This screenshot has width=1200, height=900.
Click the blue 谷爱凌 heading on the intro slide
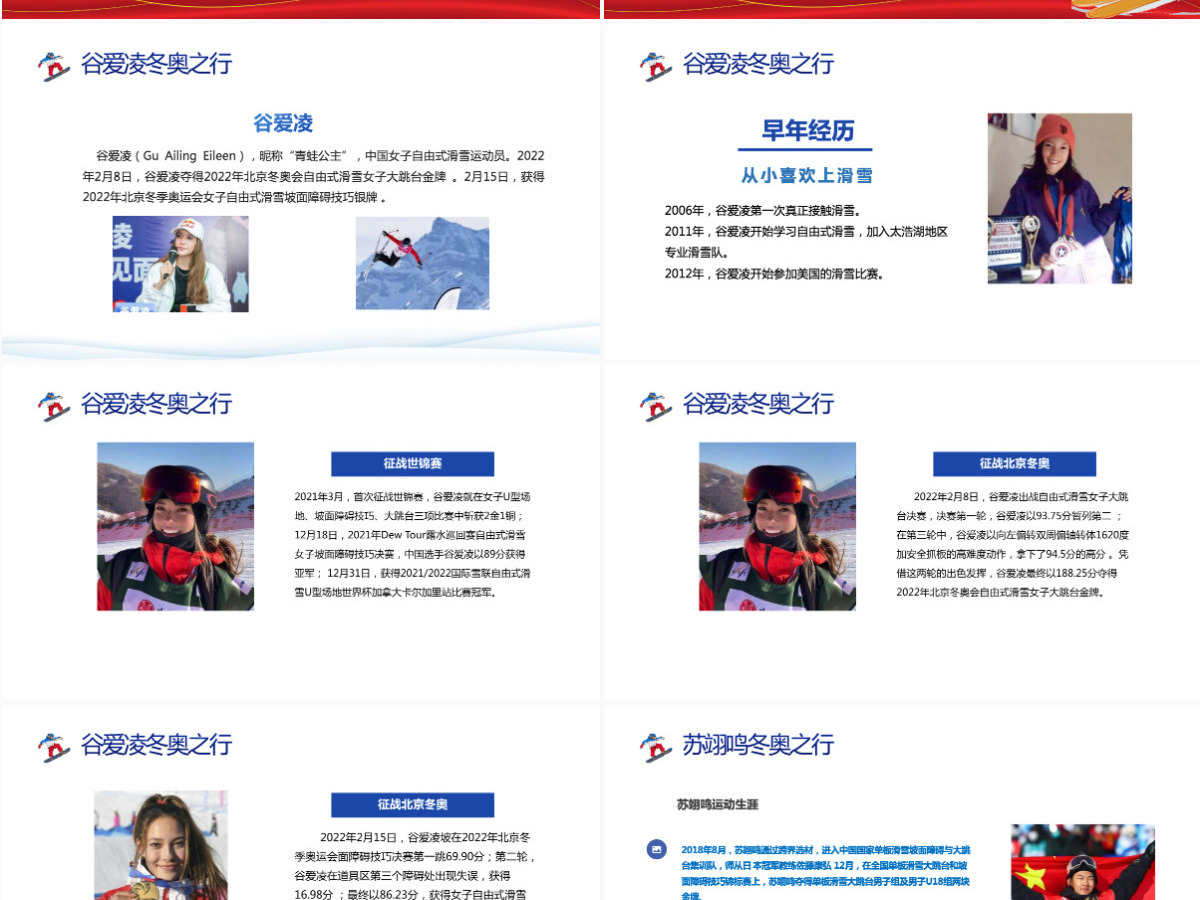(x=283, y=123)
